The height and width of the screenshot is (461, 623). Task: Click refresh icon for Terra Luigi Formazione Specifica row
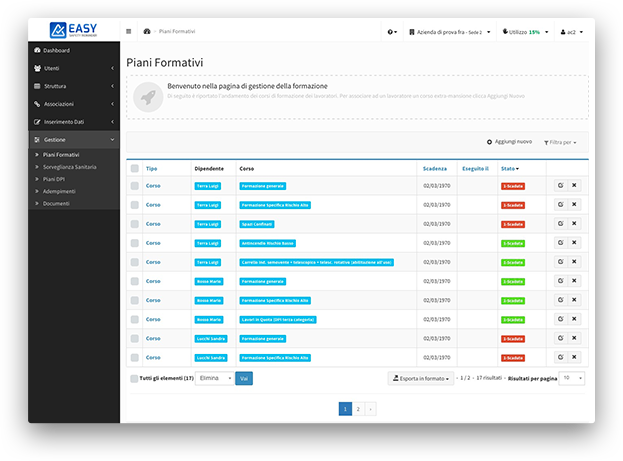pyautogui.click(x=561, y=204)
